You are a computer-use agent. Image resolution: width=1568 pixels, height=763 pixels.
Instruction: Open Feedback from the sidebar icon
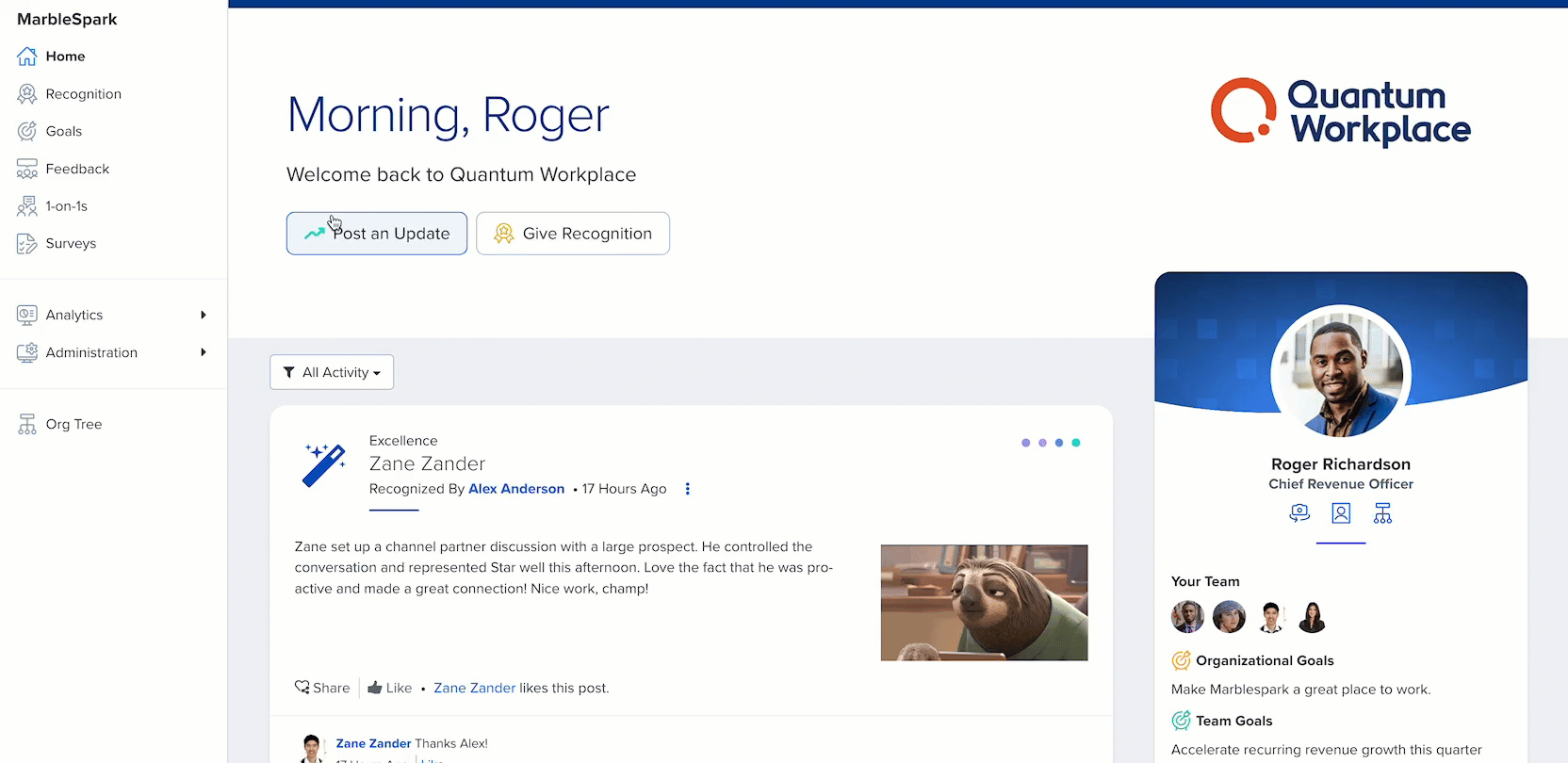coord(26,169)
